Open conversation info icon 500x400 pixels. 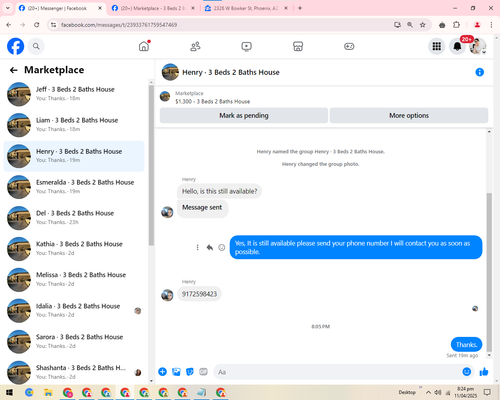click(x=479, y=72)
